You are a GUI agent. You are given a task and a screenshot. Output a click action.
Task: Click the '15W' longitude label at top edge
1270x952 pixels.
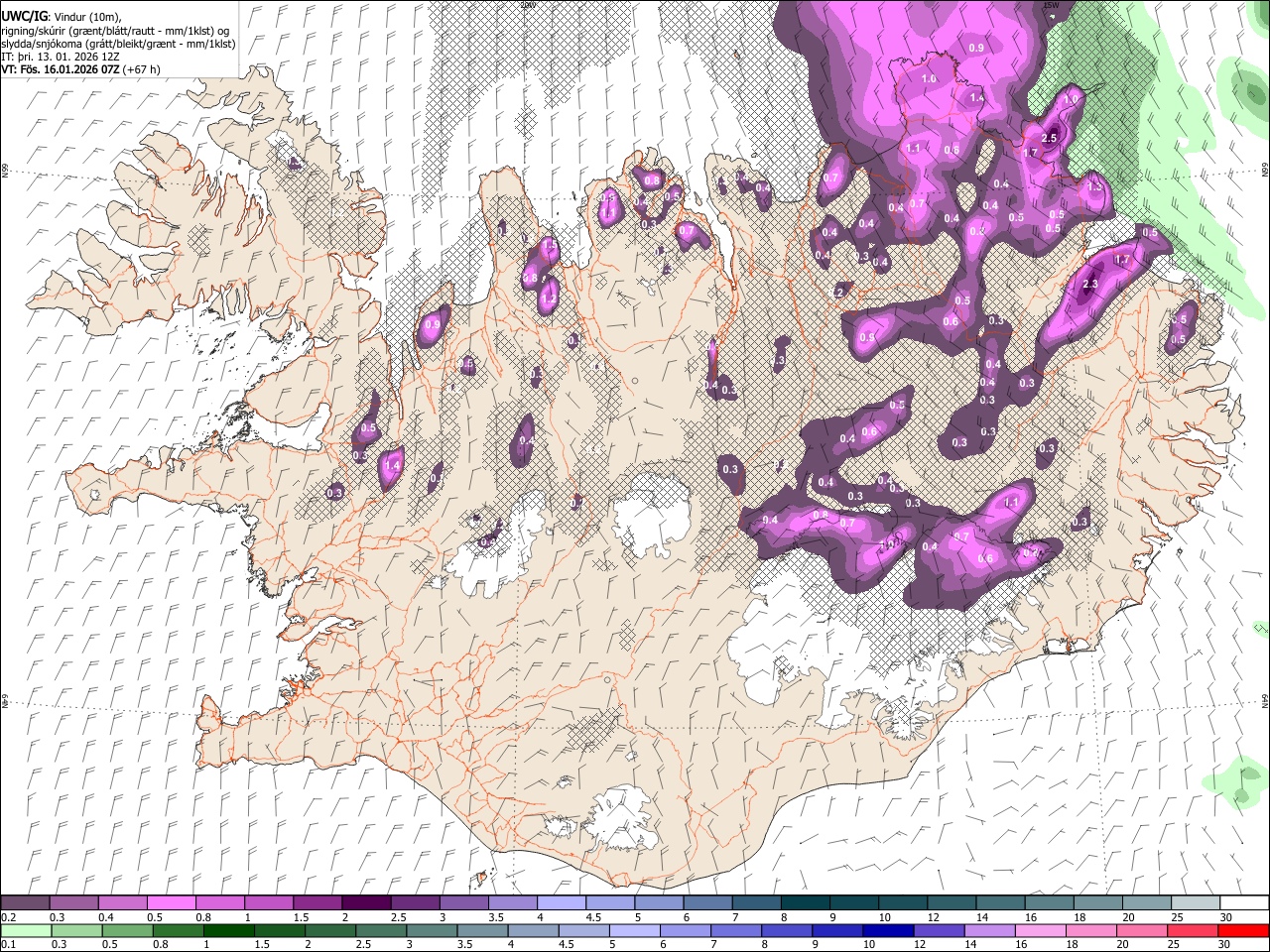pos(1051,5)
